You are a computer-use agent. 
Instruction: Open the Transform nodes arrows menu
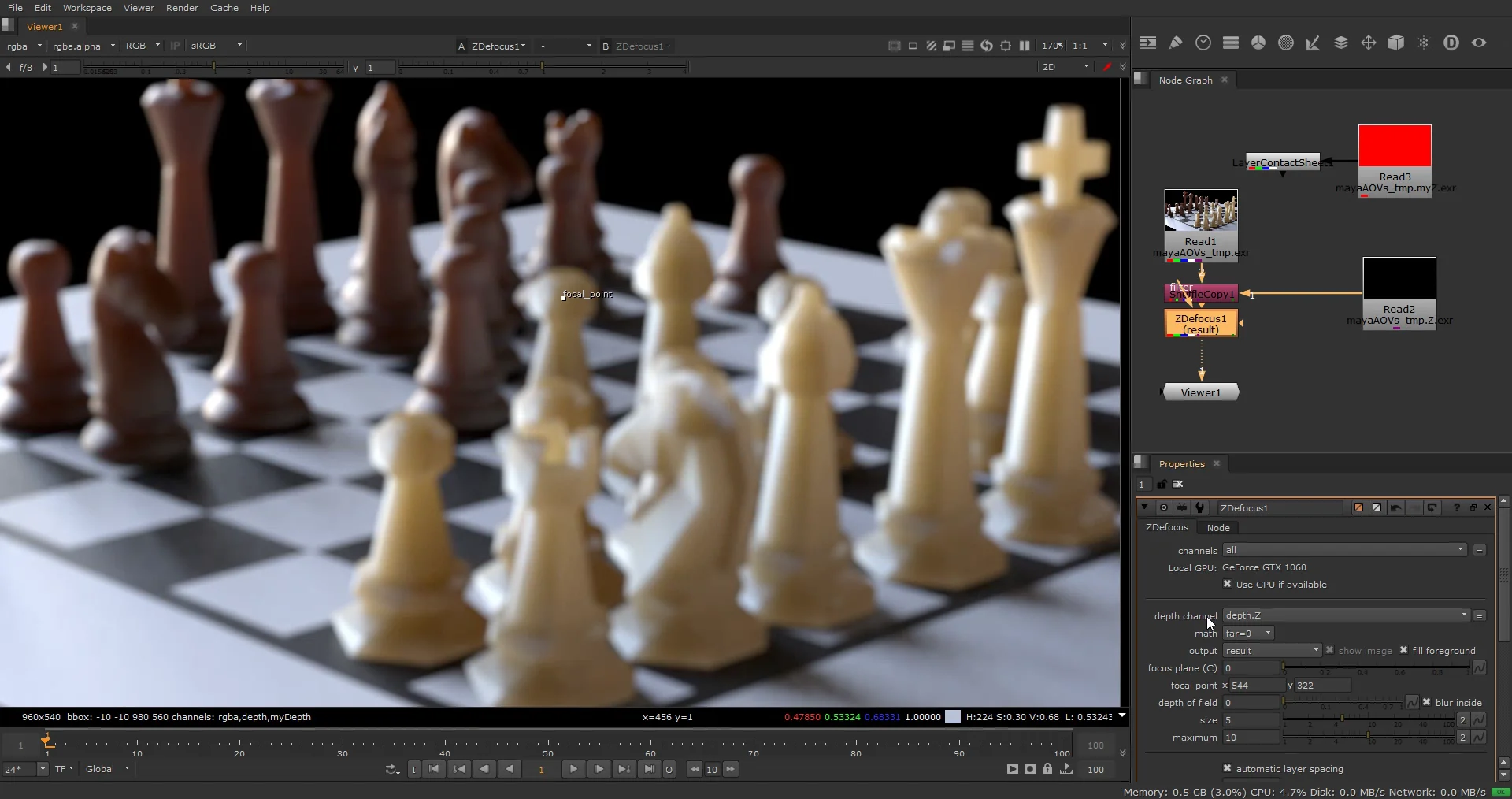pos(1369,43)
